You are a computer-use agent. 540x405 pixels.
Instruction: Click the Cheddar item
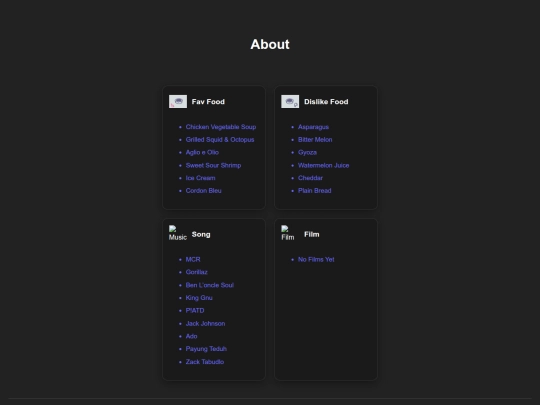pyautogui.click(x=310, y=178)
